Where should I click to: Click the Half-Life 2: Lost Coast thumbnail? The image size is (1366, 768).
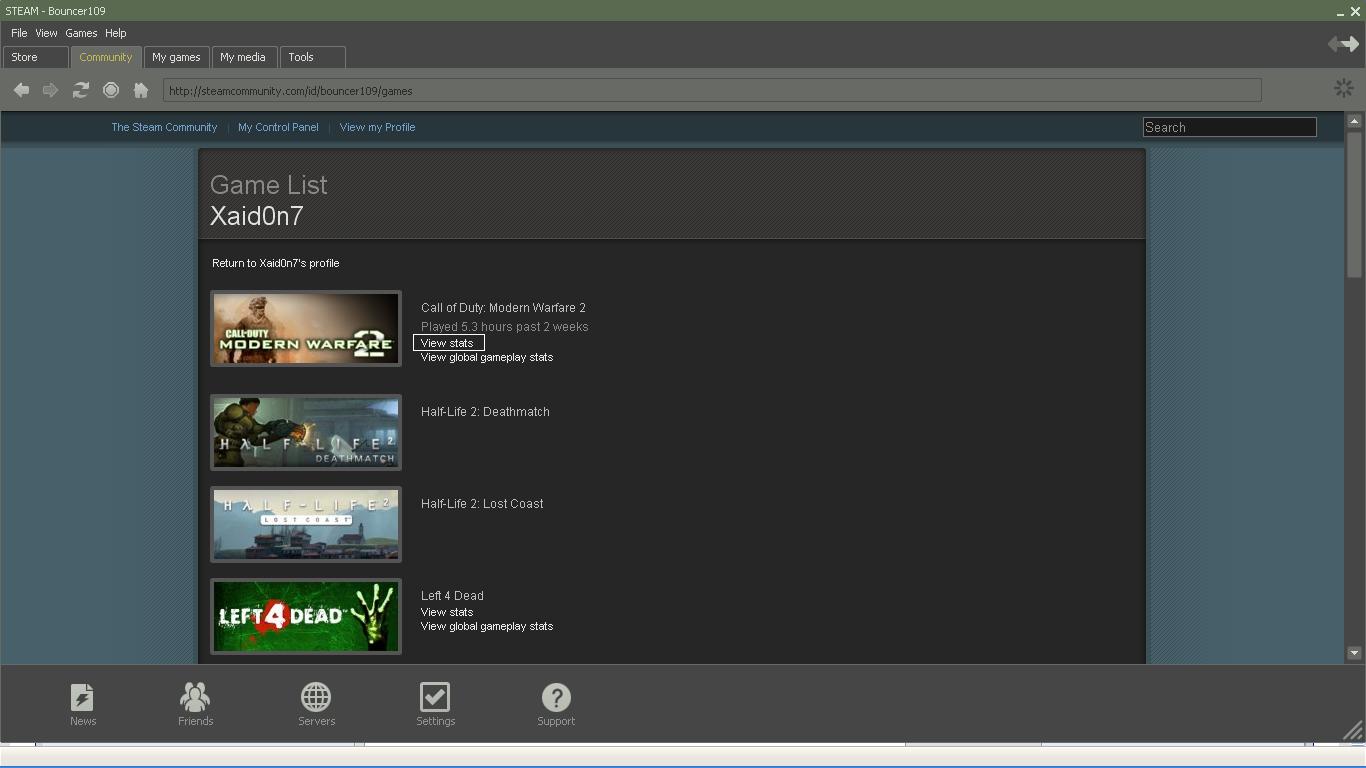pos(306,524)
